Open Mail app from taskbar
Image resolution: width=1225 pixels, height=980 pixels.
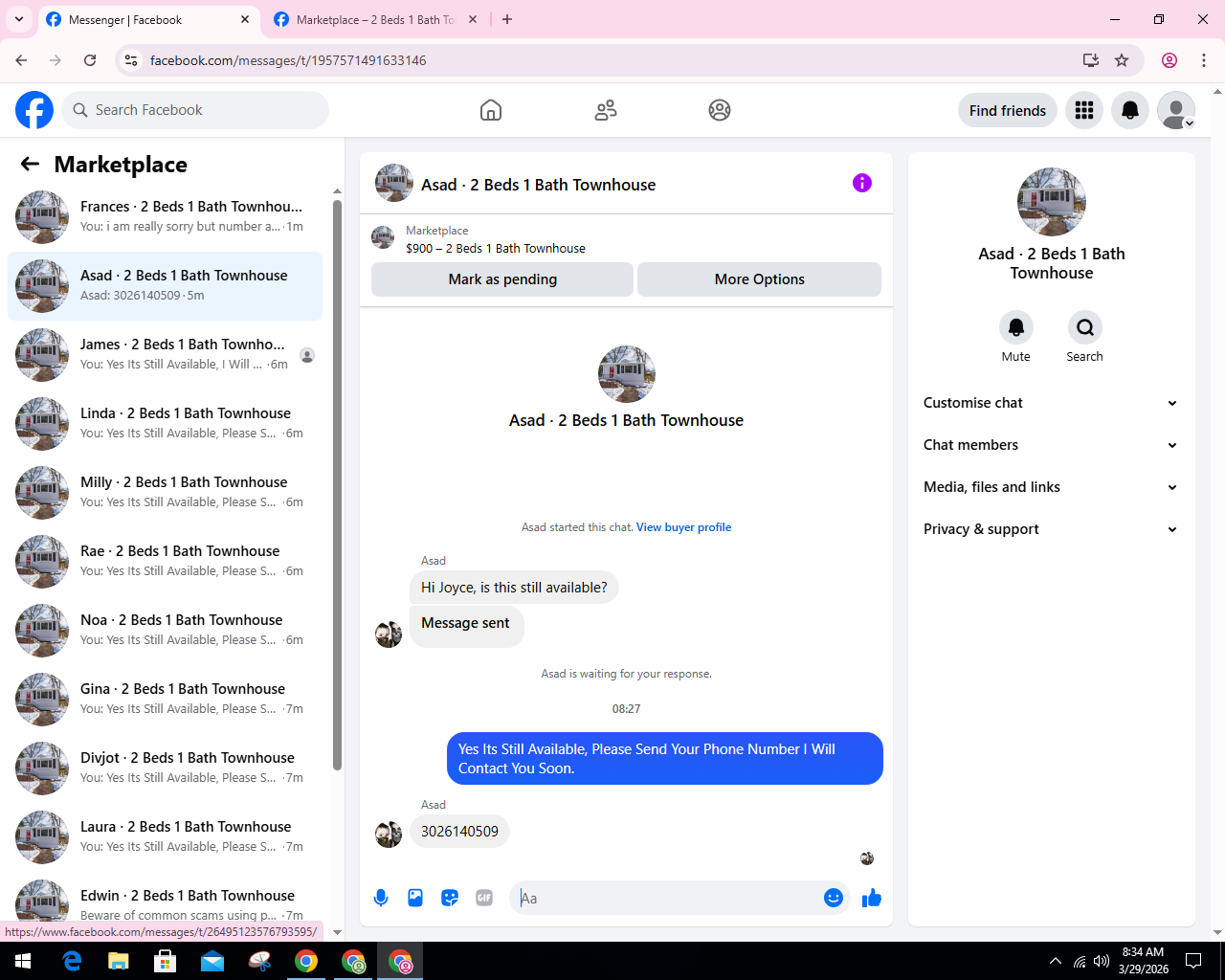pos(212,961)
